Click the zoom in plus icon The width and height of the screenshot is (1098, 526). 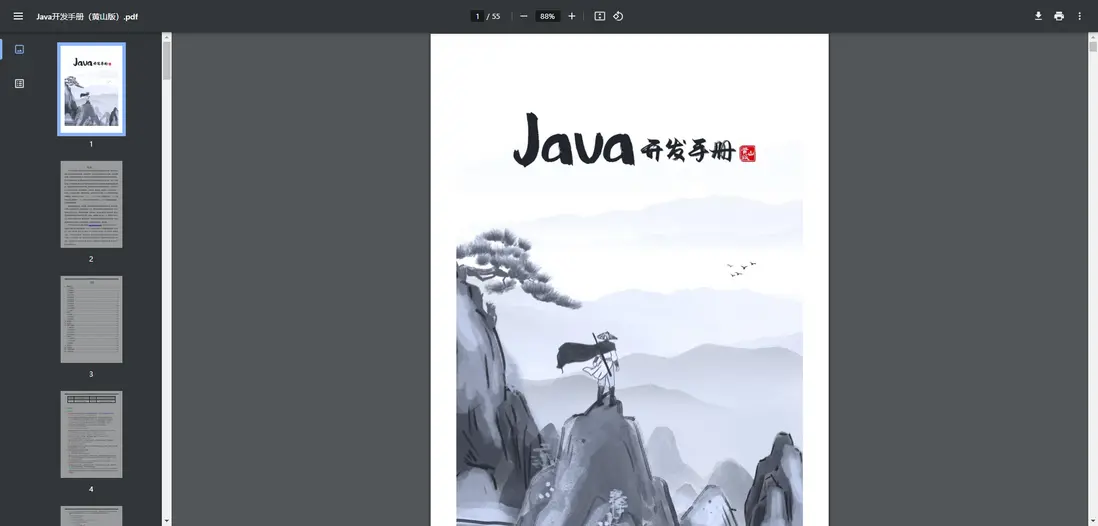[x=571, y=16]
